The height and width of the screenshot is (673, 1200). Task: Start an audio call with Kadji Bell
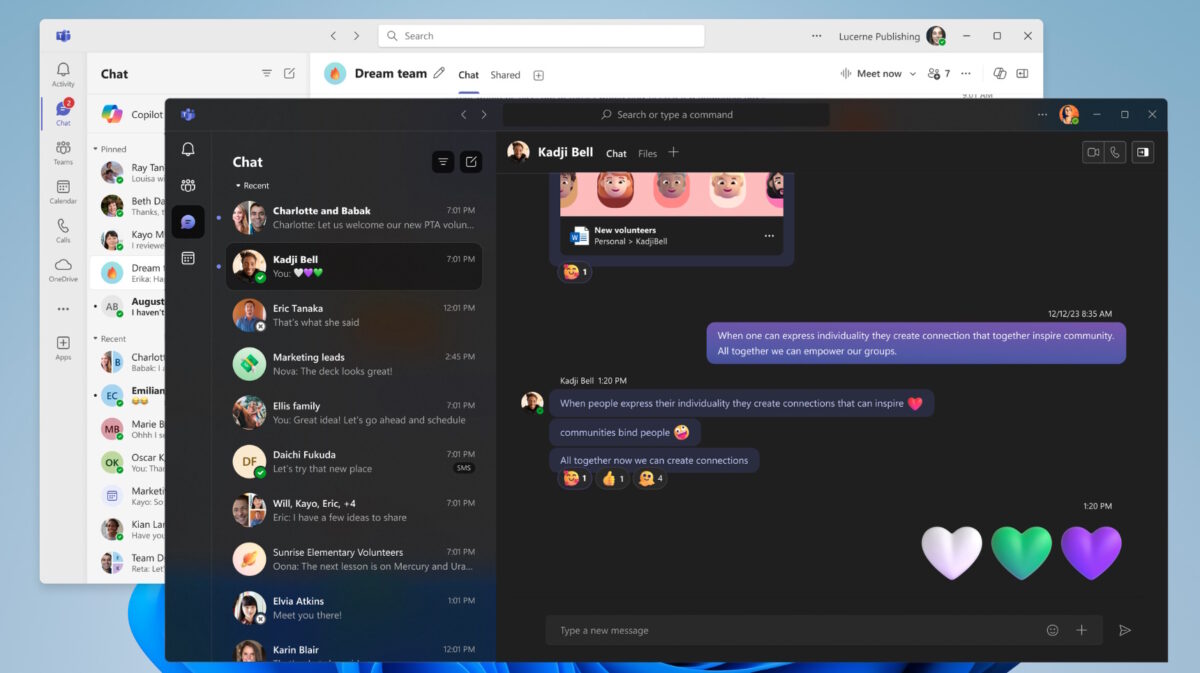pyautogui.click(x=1117, y=151)
